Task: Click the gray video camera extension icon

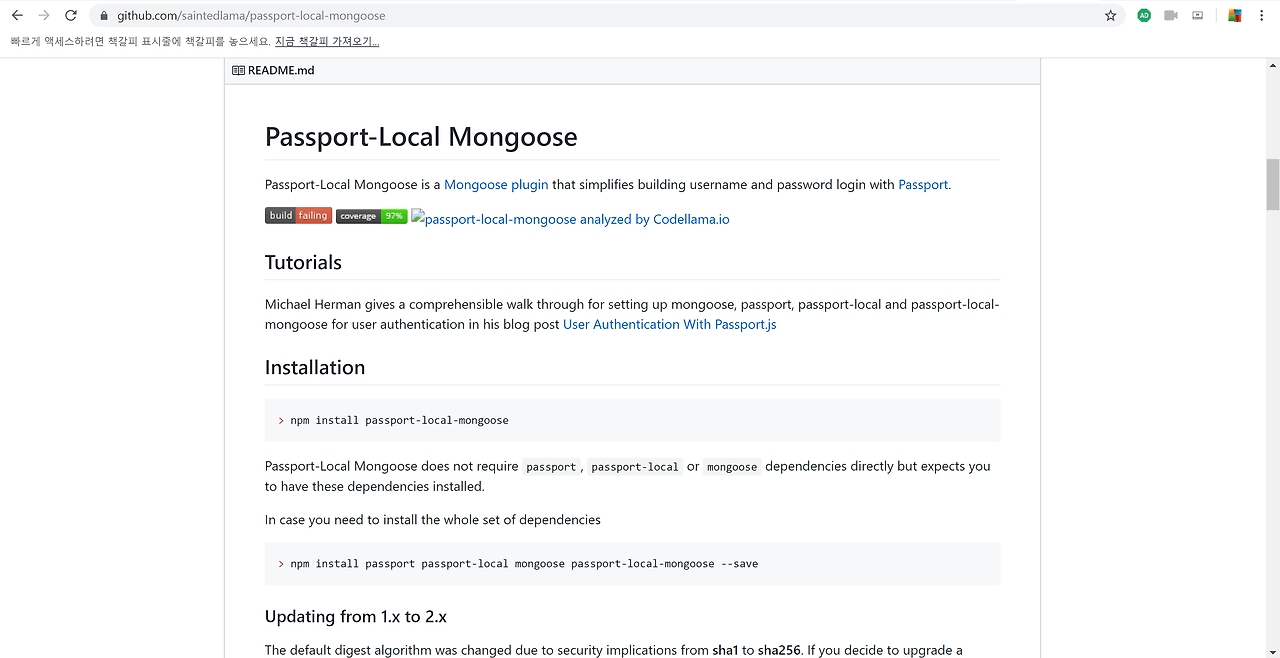Action: pos(1171,15)
